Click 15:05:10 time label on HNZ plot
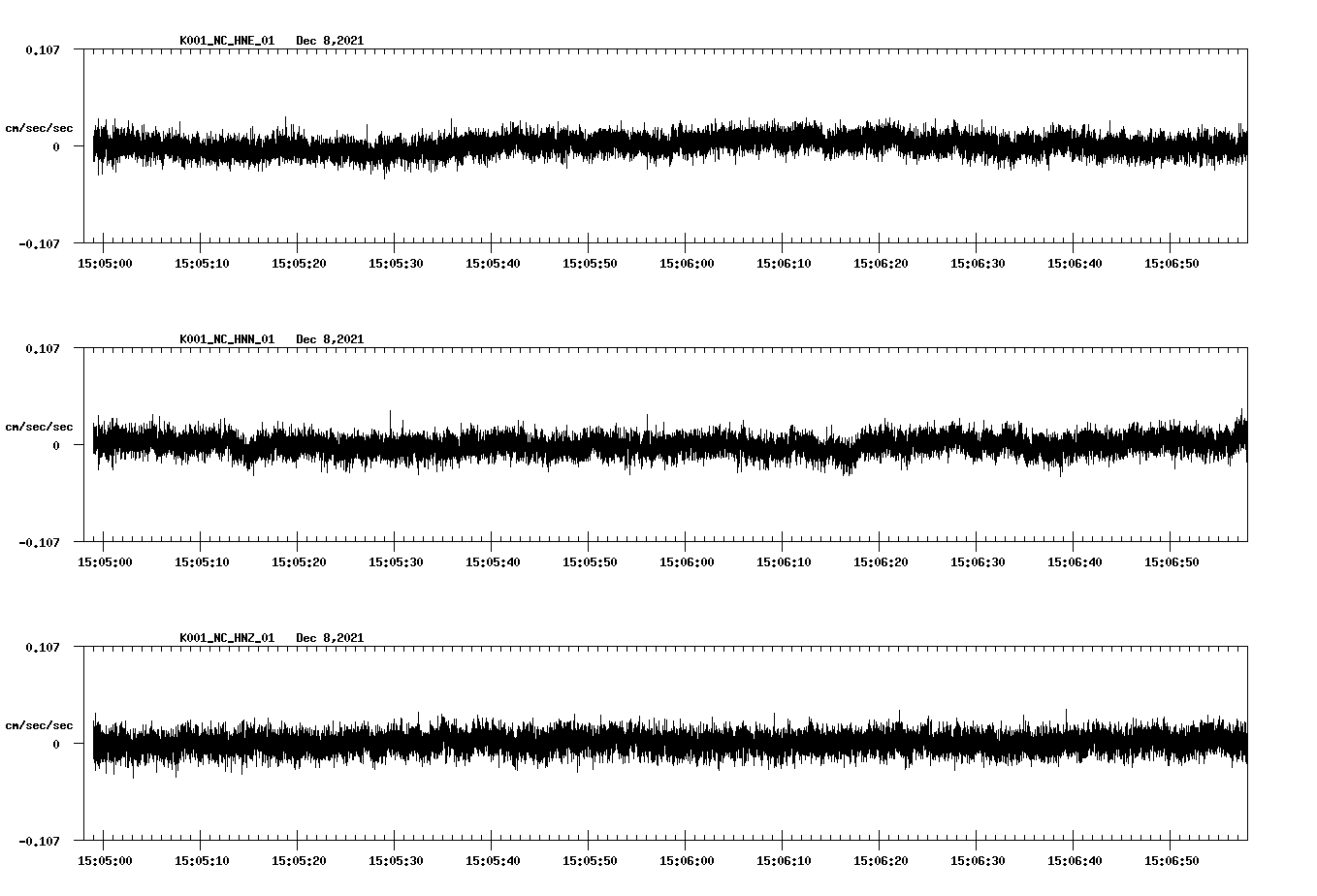This screenshot has height=896, width=1317. [202, 861]
